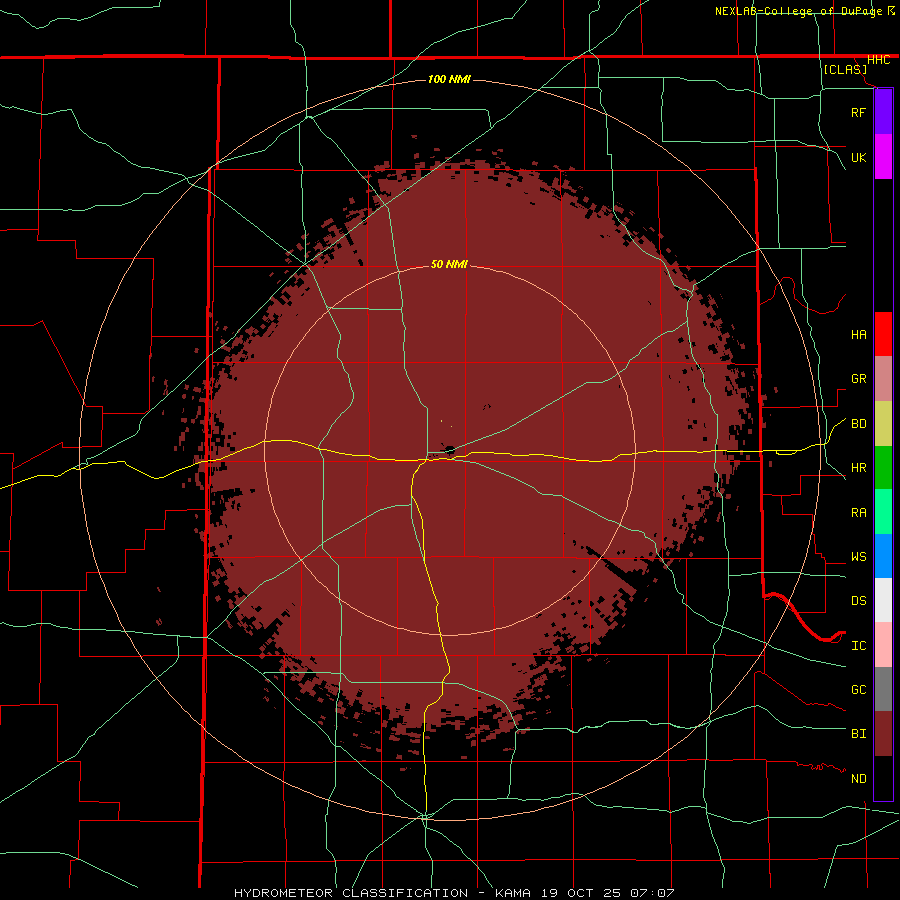This screenshot has width=900, height=900.
Task: Click the 100 NMI range ring label
Action: tap(449, 79)
